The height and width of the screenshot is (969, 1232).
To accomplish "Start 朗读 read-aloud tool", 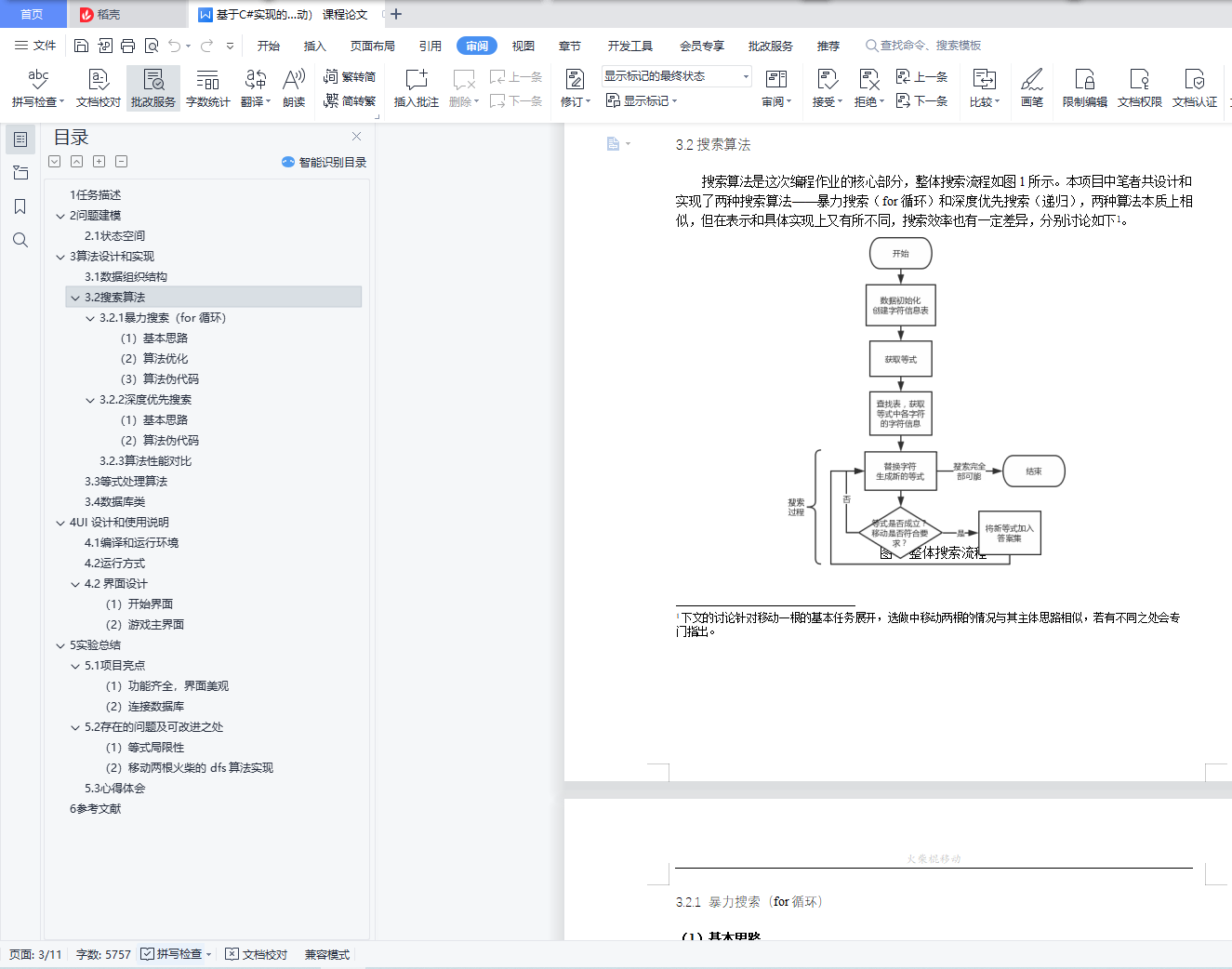I will pos(294,88).
